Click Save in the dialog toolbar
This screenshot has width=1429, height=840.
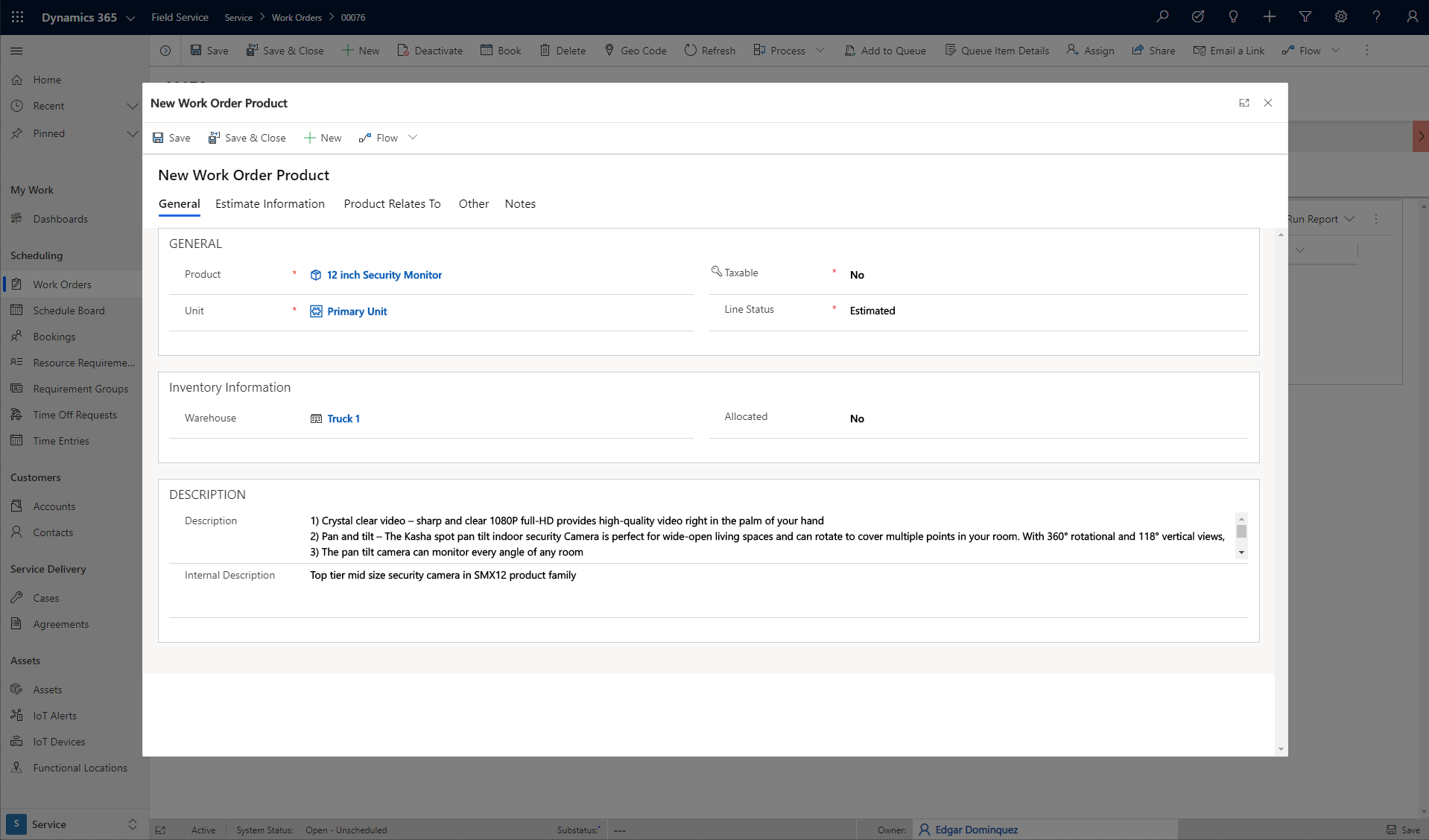point(171,138)
